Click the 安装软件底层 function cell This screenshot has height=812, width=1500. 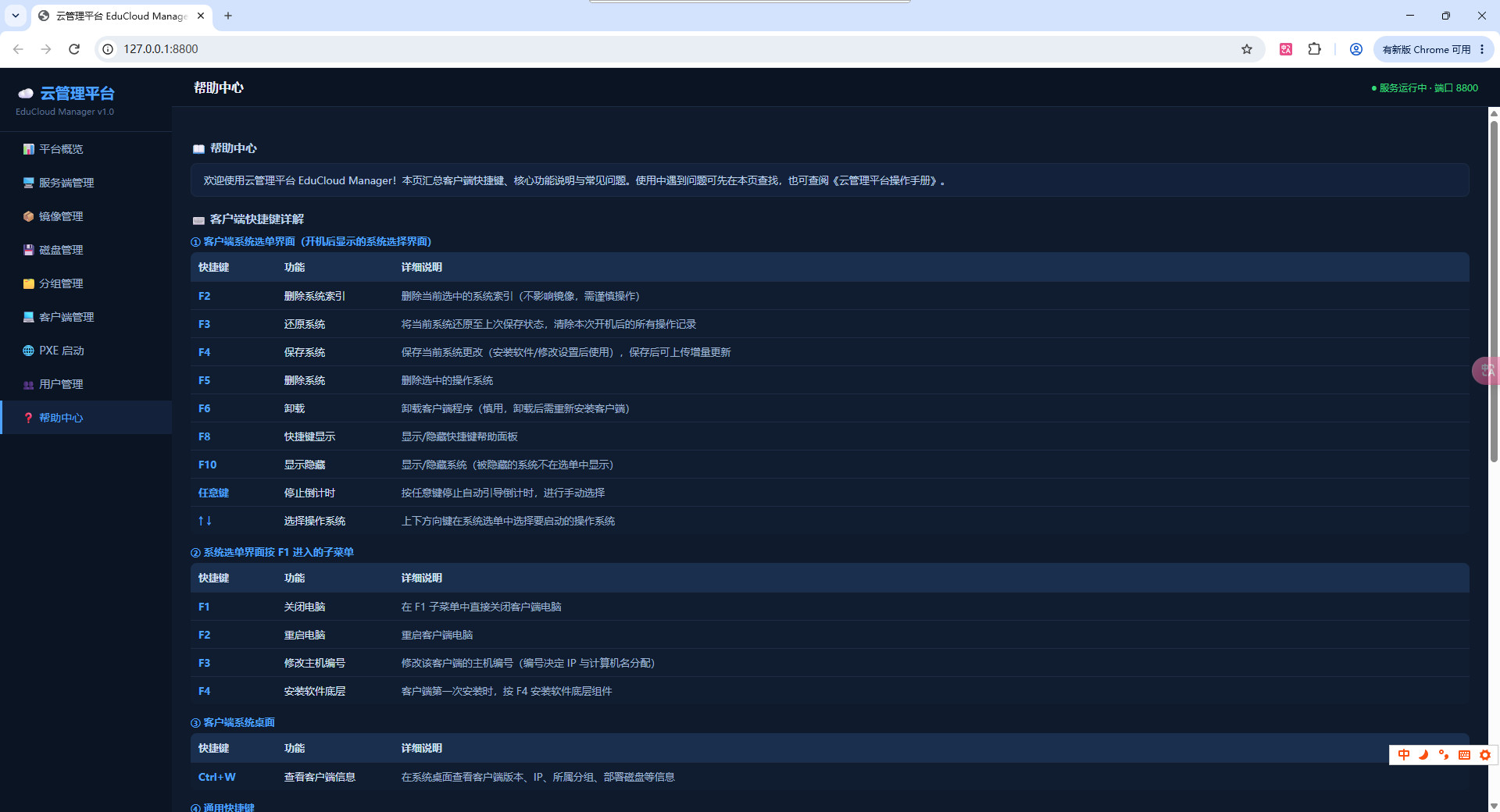[x=315, y=691]
